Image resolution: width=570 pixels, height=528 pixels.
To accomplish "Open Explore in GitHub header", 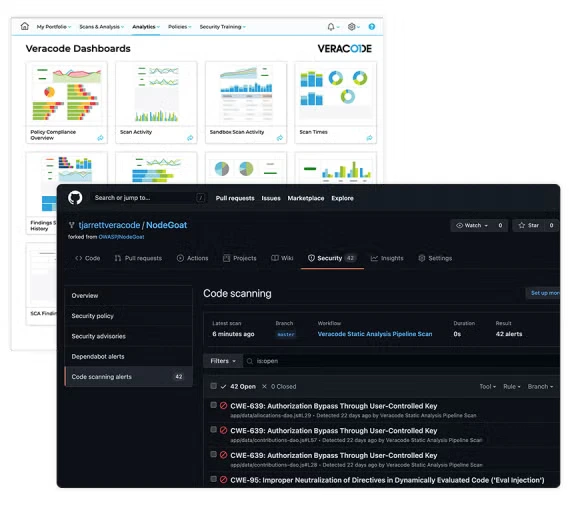I will (x=342, y=198).
